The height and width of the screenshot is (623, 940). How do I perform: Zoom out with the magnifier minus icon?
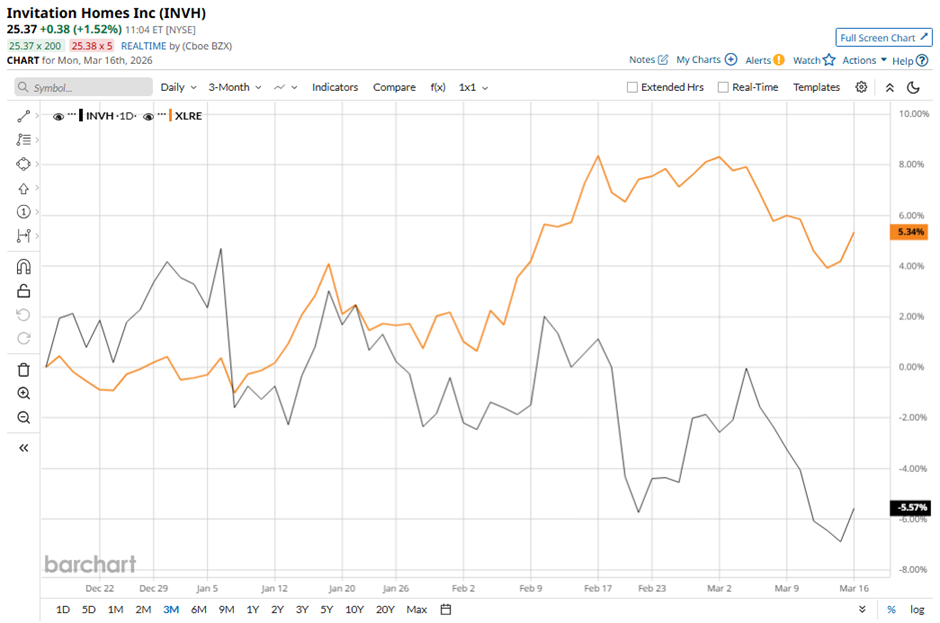(24, 418)
